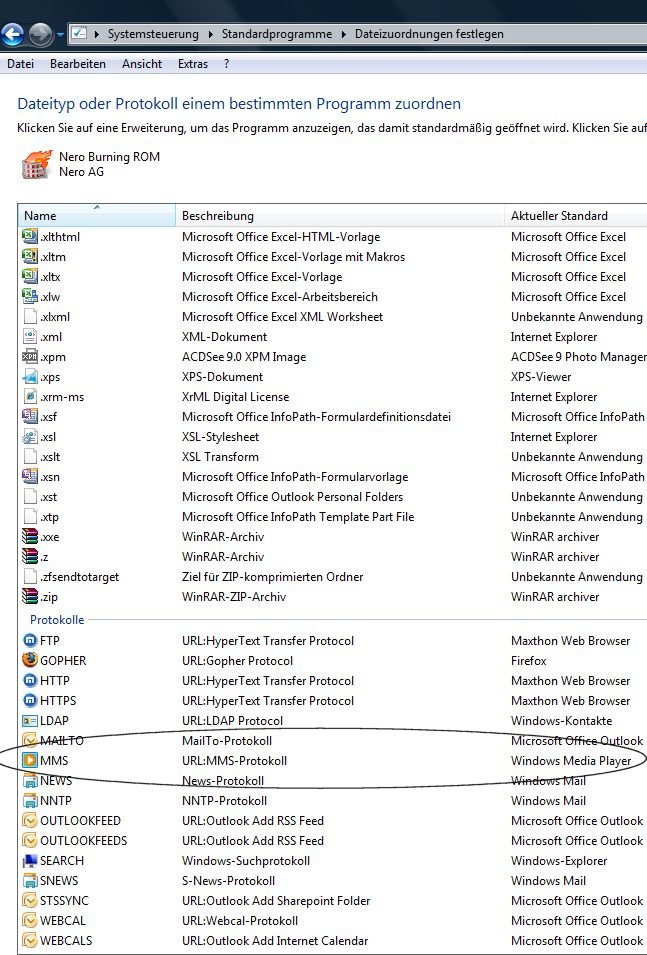Viewport: 647px width, 955px height.
Task: Select the .xml document icon
Action: point(30,336)
